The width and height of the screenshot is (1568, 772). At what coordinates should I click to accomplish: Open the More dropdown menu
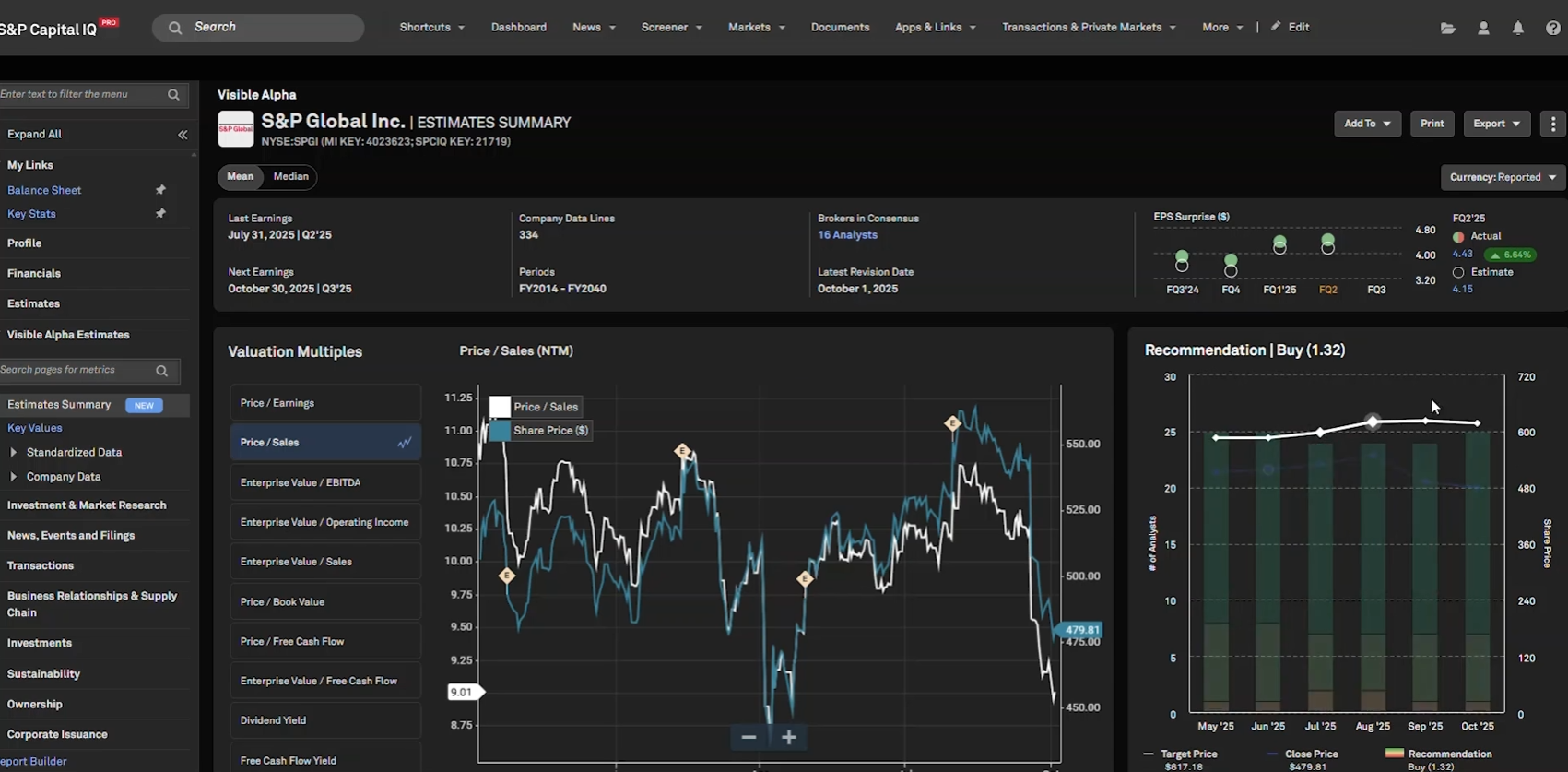coord(1222,28)
